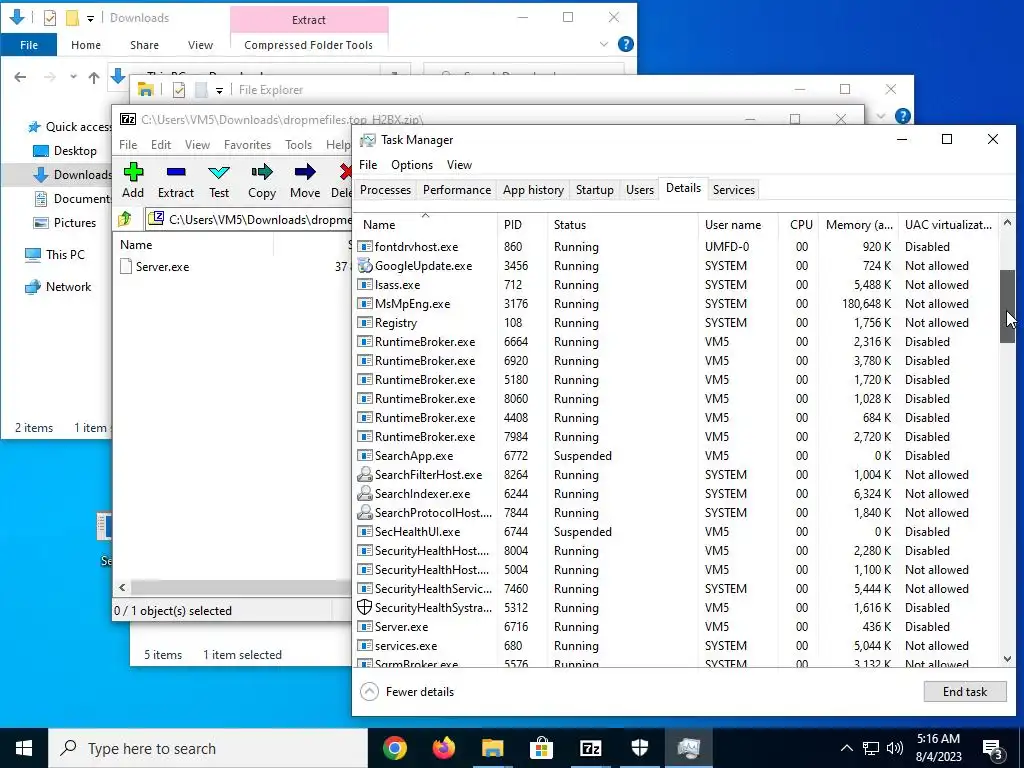Screen dimensions: 1024x768
Task: Click the back arrow in Downloads window
Action: click(x=20, y=77)
